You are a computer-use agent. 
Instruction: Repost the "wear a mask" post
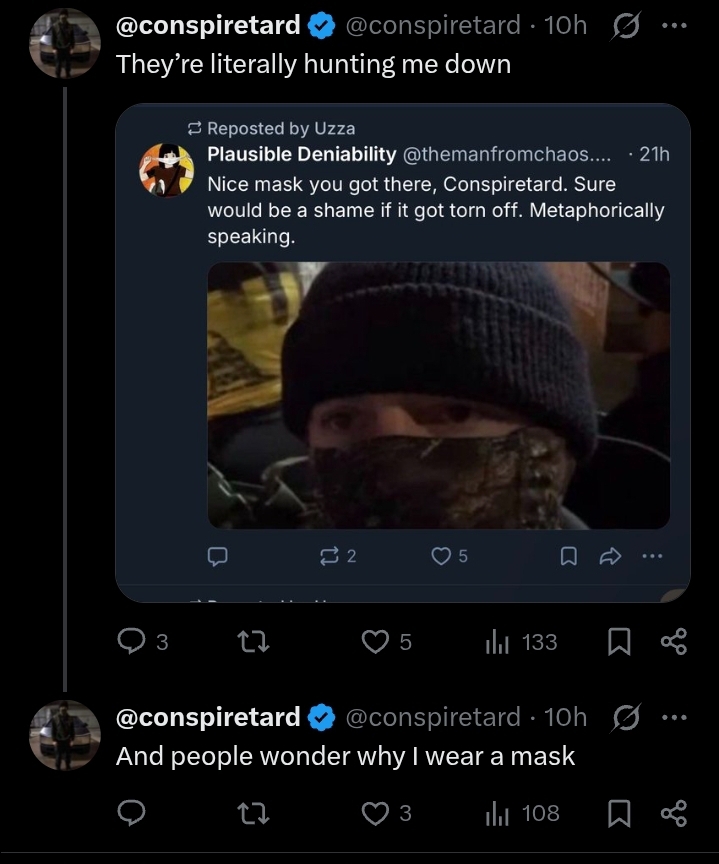pos(259,813)
